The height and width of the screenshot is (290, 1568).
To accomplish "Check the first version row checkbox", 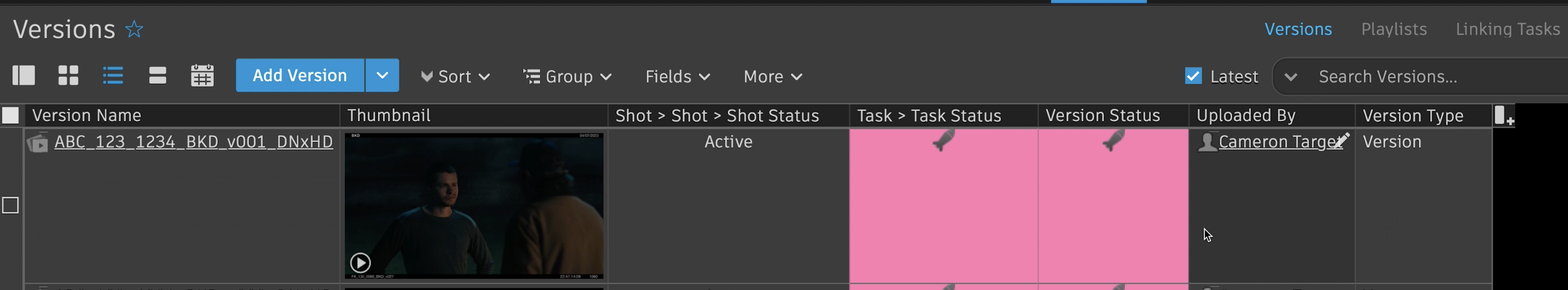I will (10, 205).
